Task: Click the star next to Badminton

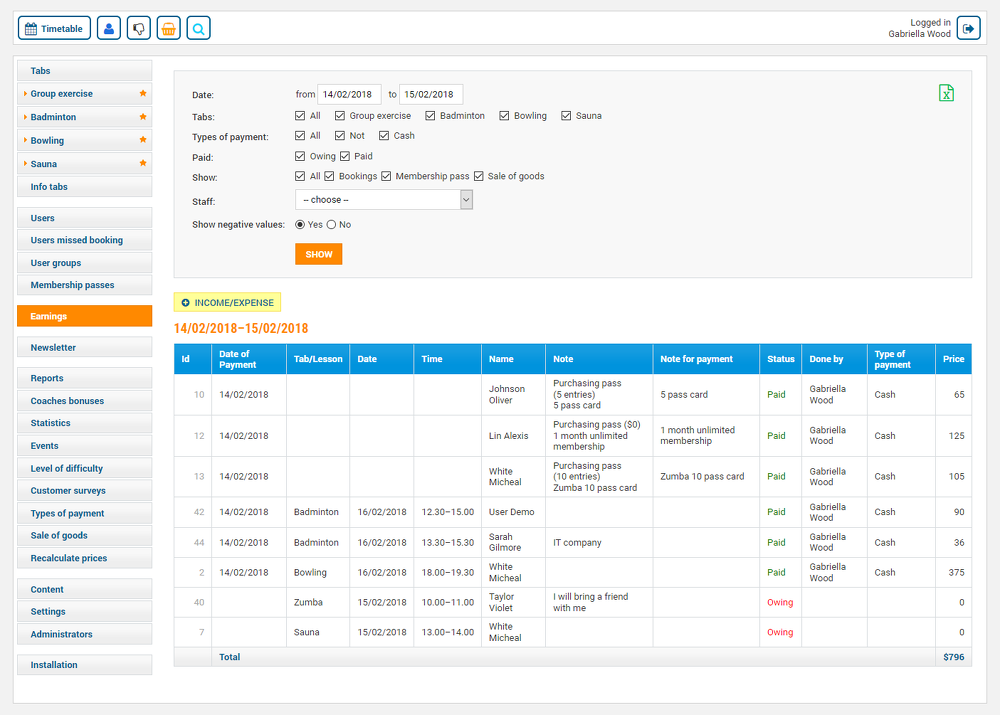Action: [x=142, y=117]
